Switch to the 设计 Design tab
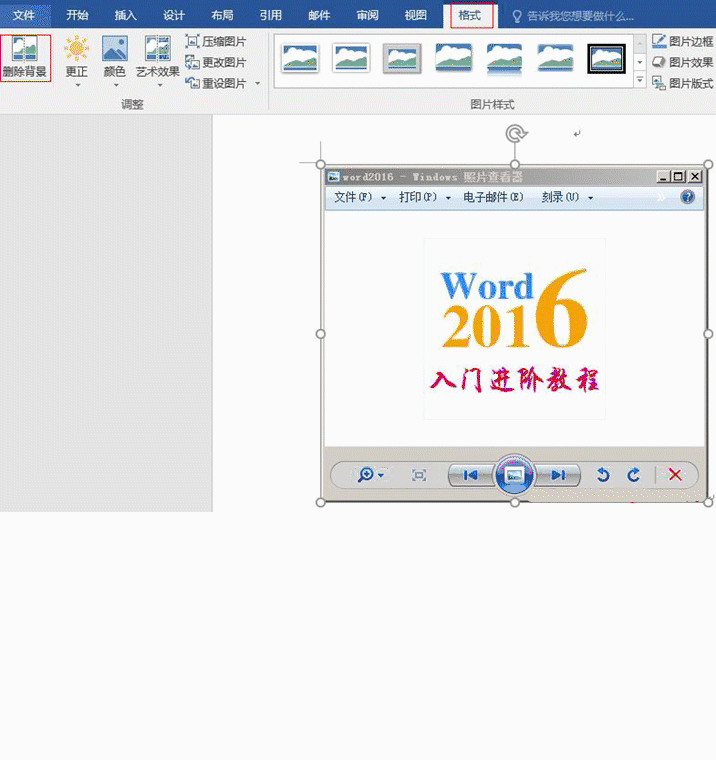The height and width of the screenshot is (760, 716). pyautogui.click(x=174, y=16)
